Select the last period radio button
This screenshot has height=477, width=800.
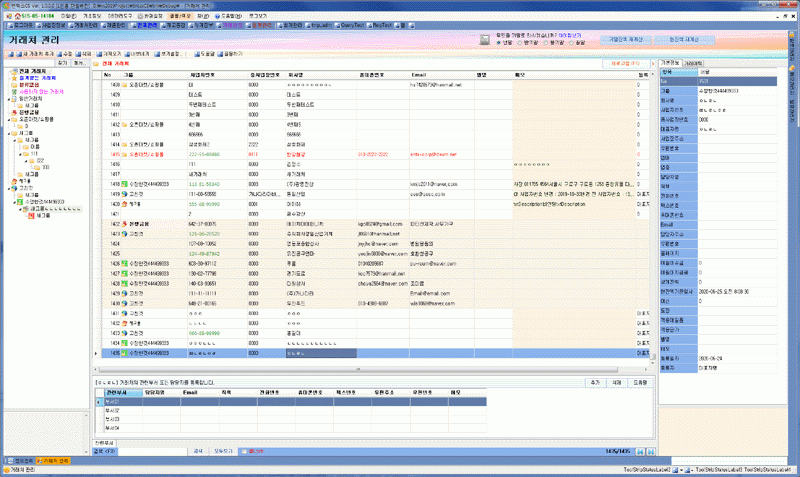571,43
